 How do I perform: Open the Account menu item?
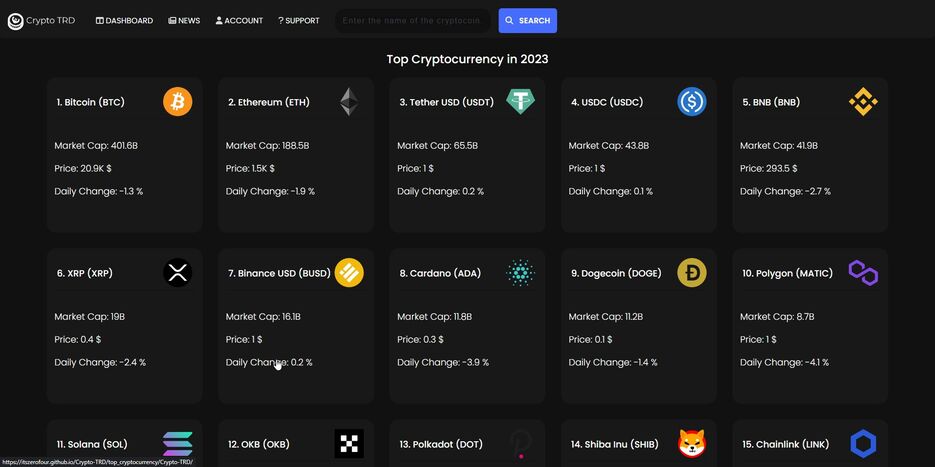click(239, 21)
